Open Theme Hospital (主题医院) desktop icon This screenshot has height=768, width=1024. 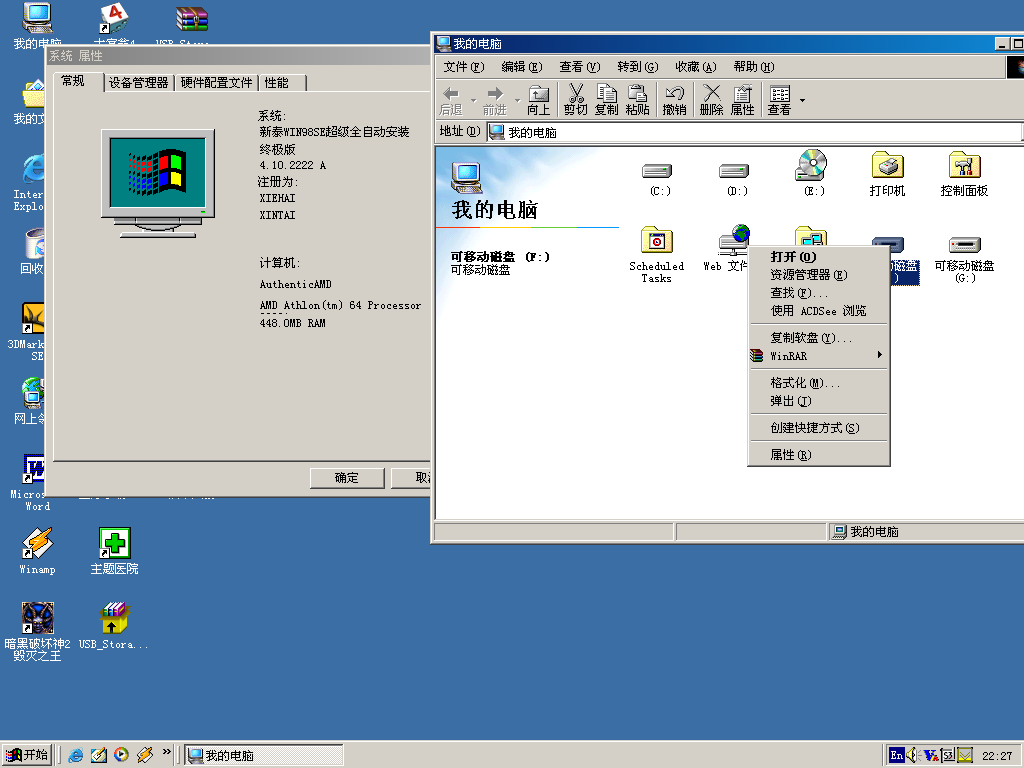click(114, 551)
